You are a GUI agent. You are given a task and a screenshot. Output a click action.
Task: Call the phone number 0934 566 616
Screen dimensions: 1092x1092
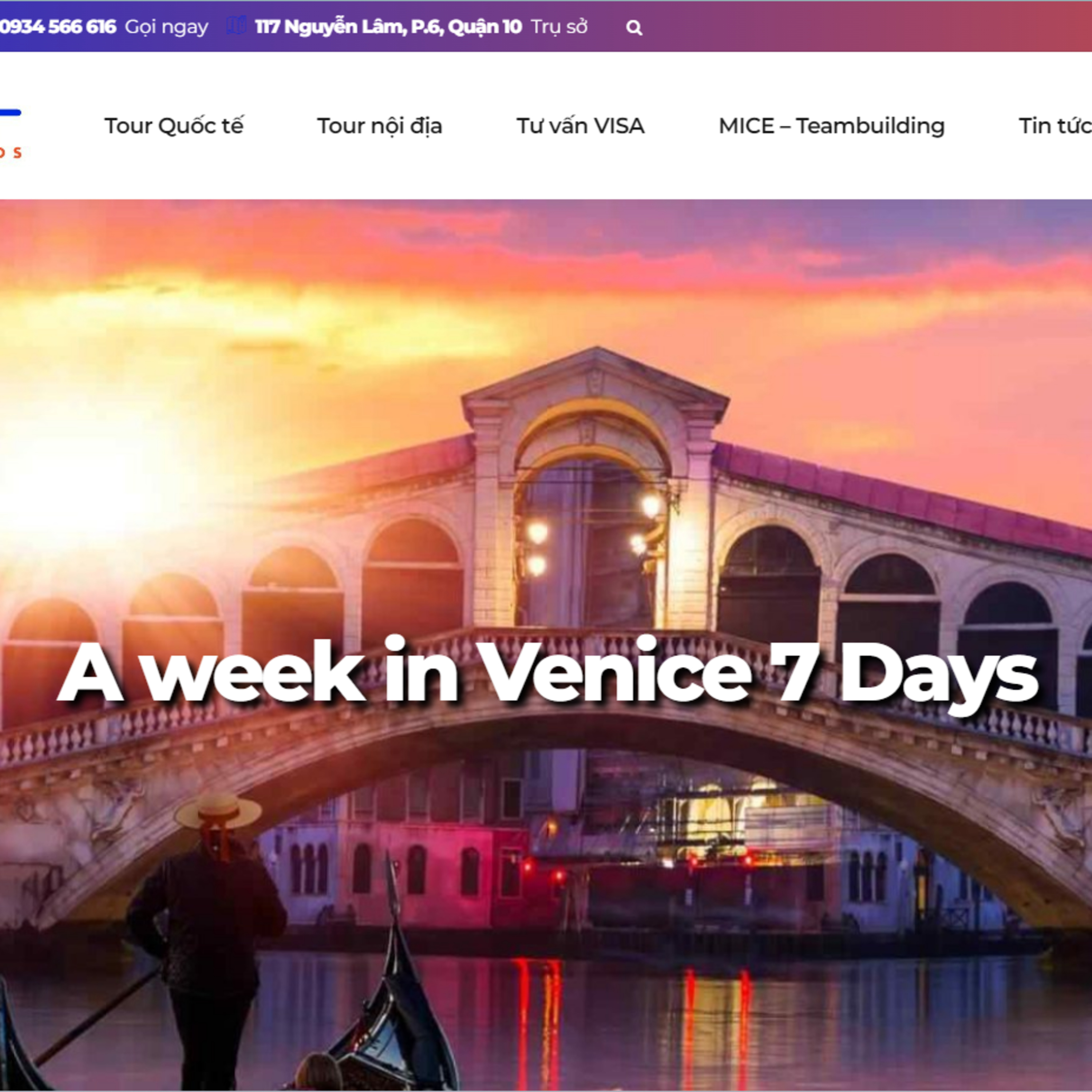(x=58, y=27)
